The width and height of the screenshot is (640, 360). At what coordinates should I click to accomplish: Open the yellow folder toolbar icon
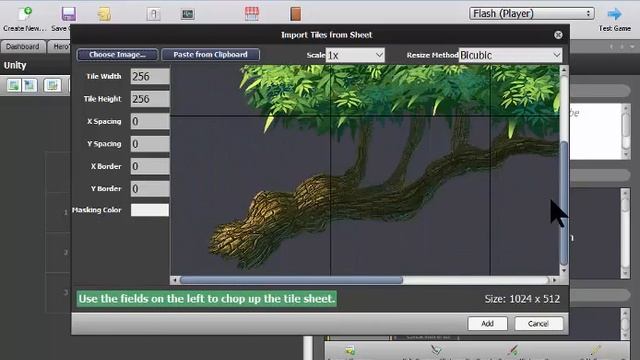pos(104,14)
